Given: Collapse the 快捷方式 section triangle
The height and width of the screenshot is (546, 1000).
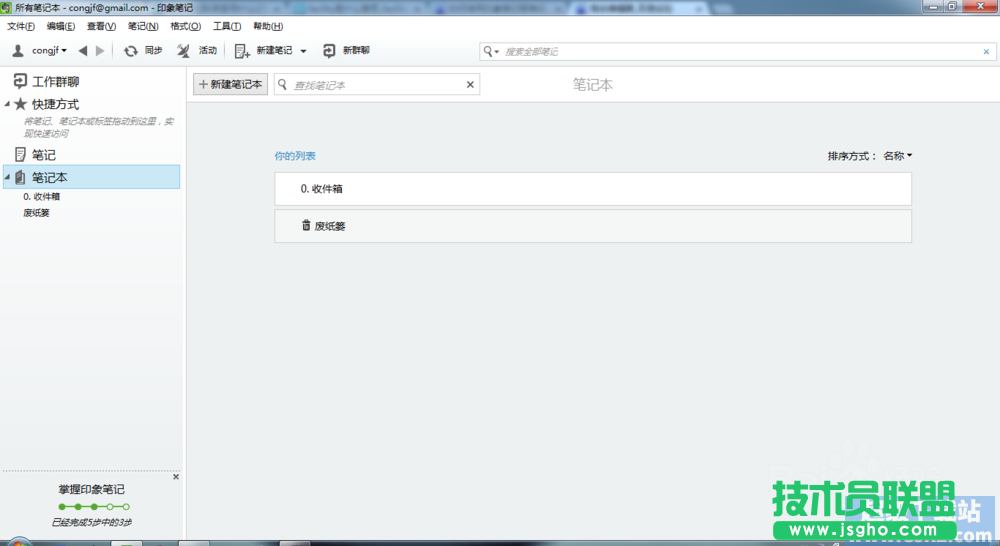Looking at the screenshot, I should pos(7,104).
